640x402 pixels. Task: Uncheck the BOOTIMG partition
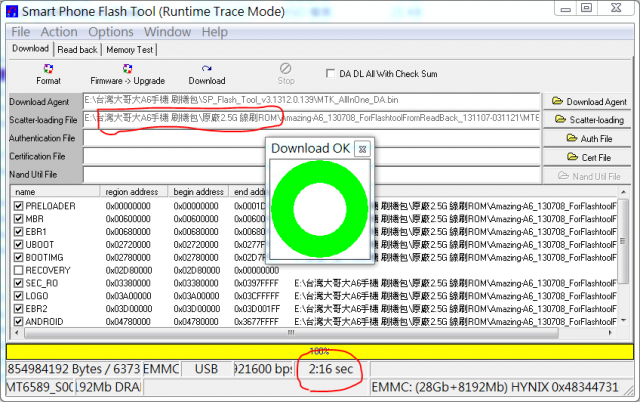(18, 257)
